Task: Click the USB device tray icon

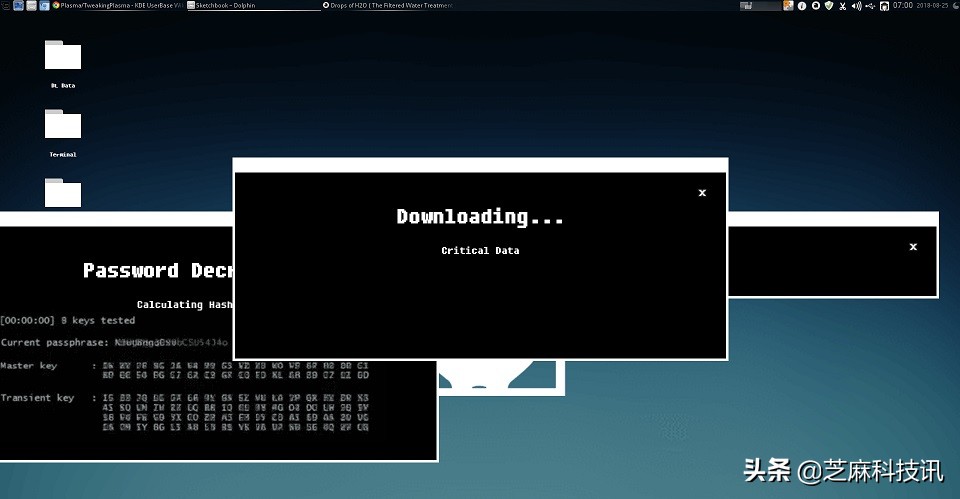Action: 870,5
